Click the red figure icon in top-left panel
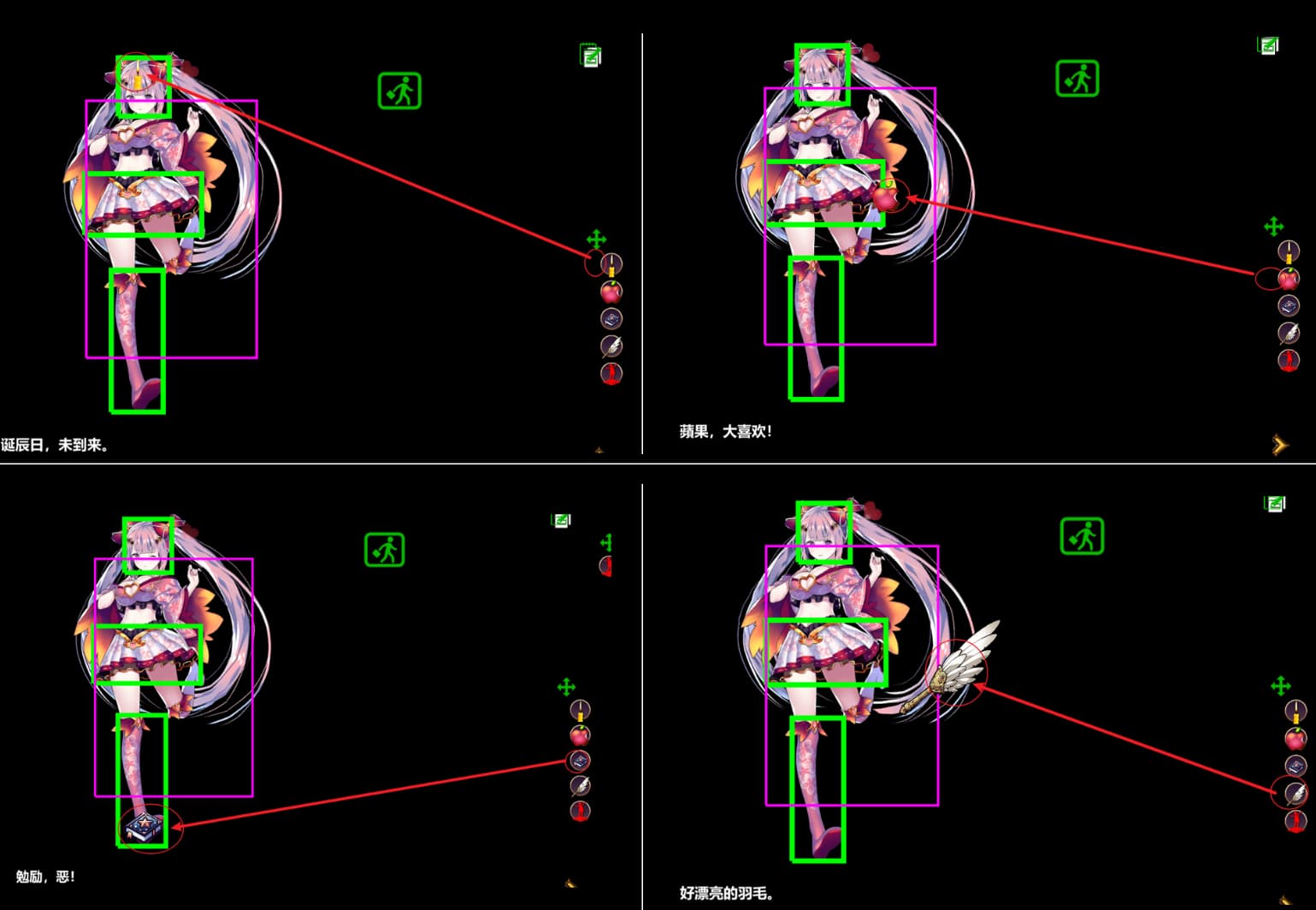Viewport: 1316px width, 910px height. 611,374
